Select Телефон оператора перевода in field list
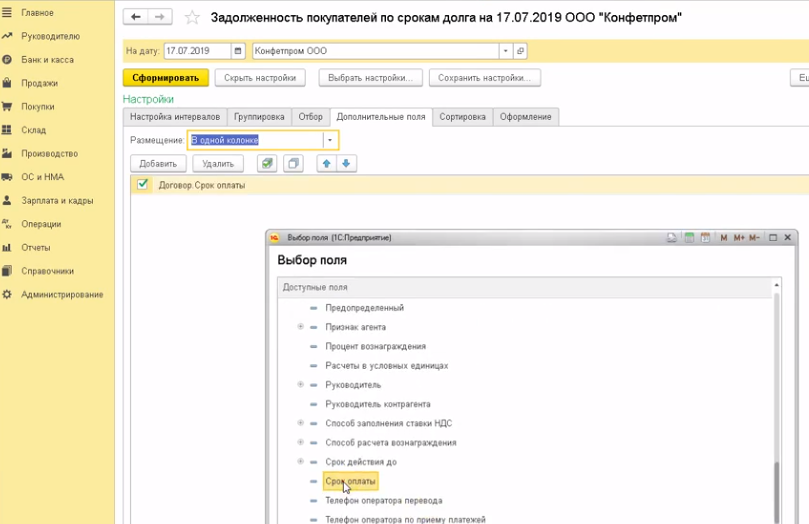This screenshot has width=809, height=524. [383, 500]
